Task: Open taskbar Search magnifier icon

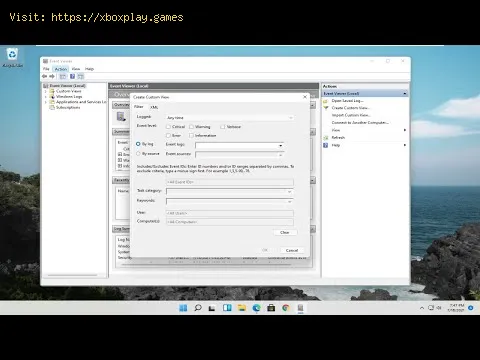Action: click(x=198, y=308)
